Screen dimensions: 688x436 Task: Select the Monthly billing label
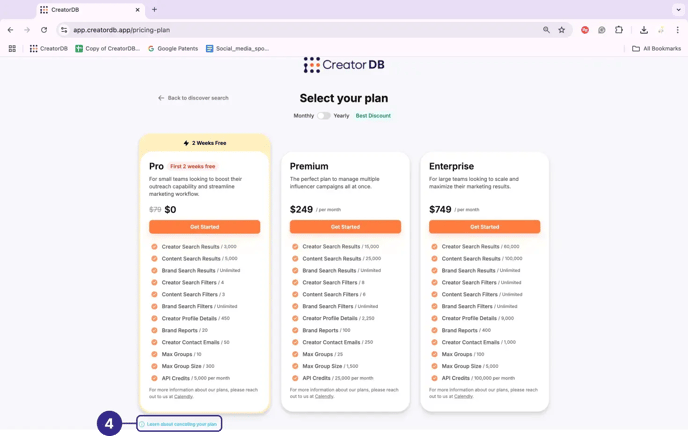[304, 116]
